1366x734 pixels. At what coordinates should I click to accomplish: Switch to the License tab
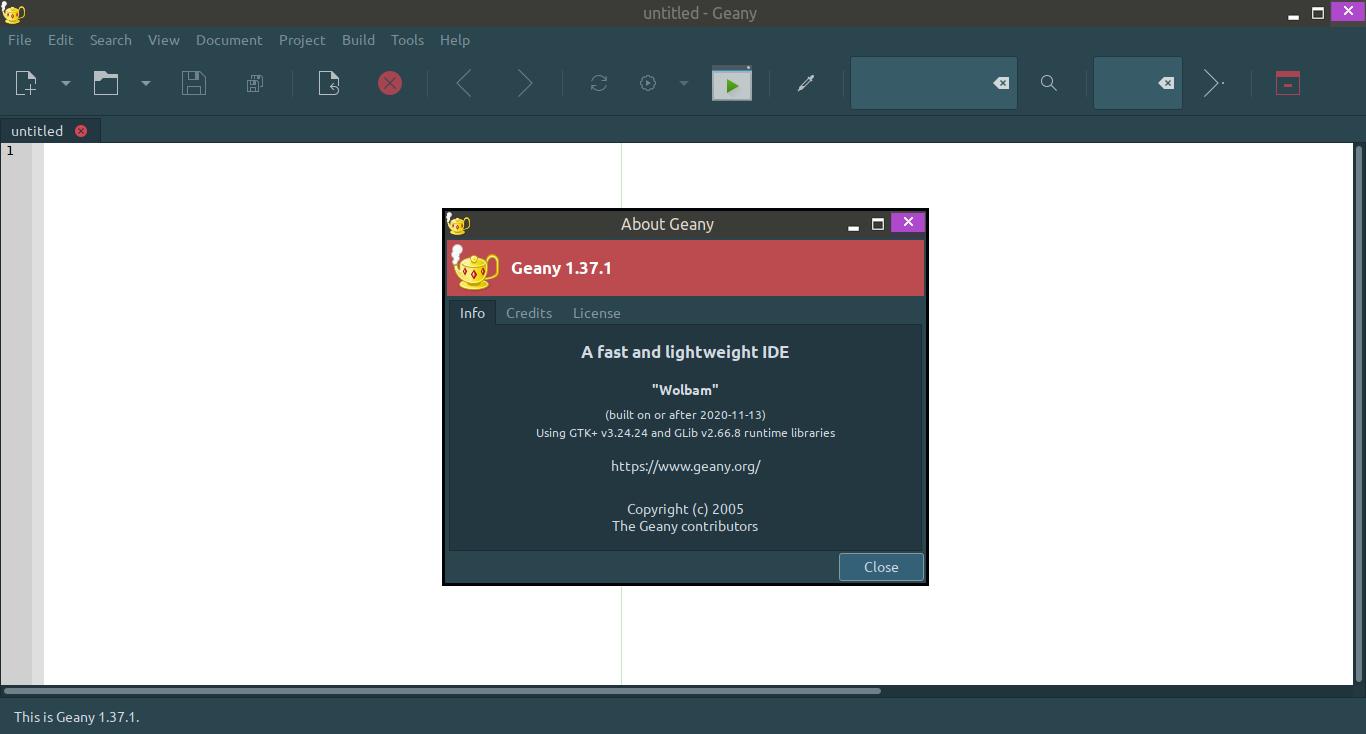[x=596, y=313]
